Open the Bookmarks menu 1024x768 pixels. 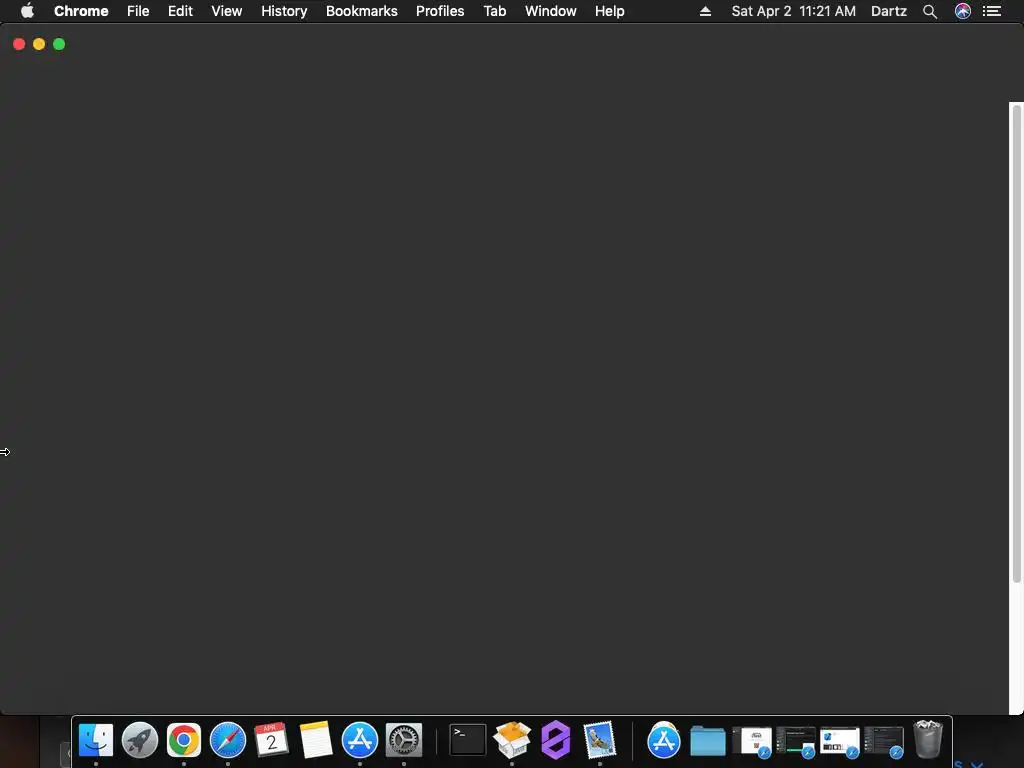(362, 11)
